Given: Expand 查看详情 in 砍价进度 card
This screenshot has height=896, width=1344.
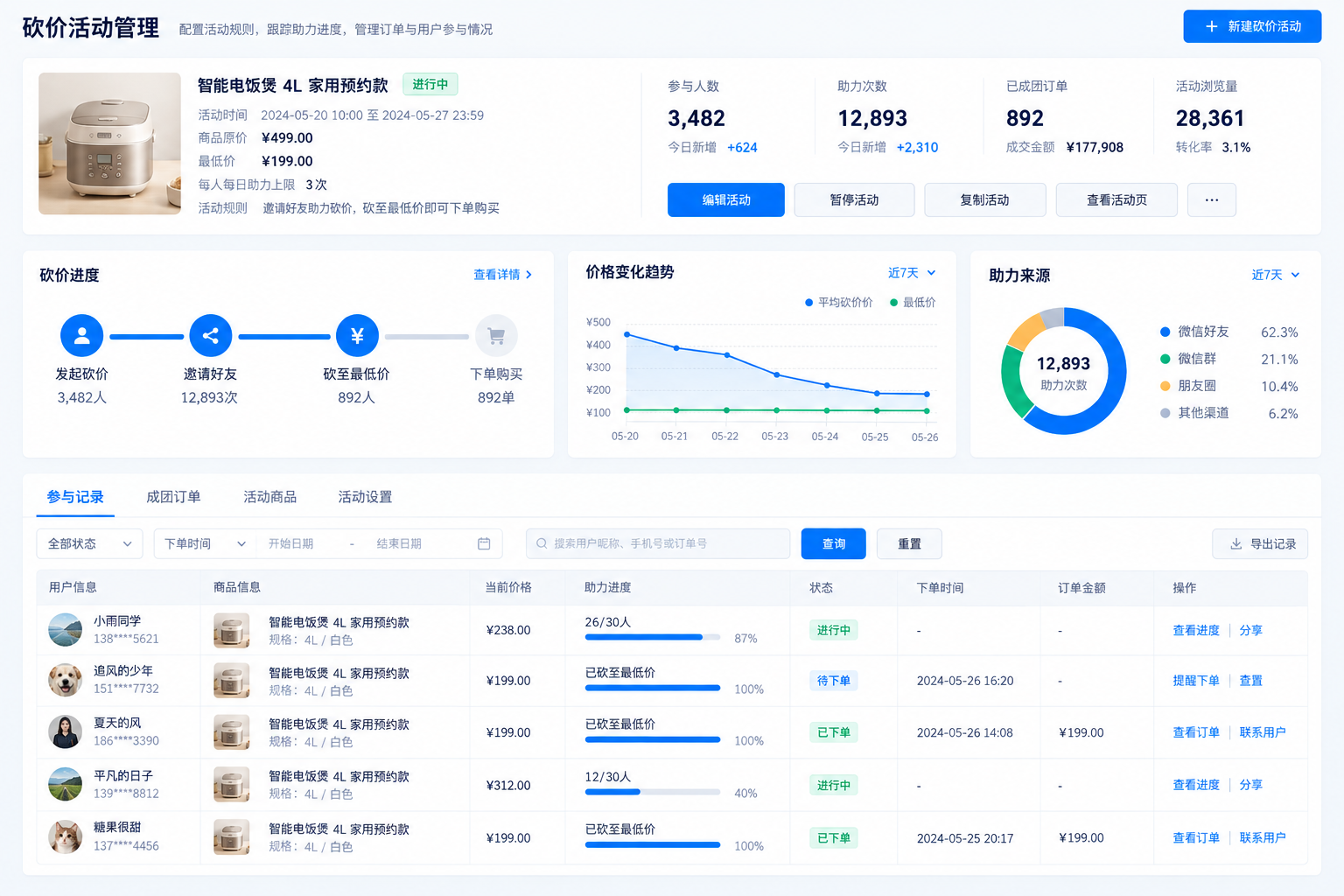Looking at the screenshot, I should point(503,275).
